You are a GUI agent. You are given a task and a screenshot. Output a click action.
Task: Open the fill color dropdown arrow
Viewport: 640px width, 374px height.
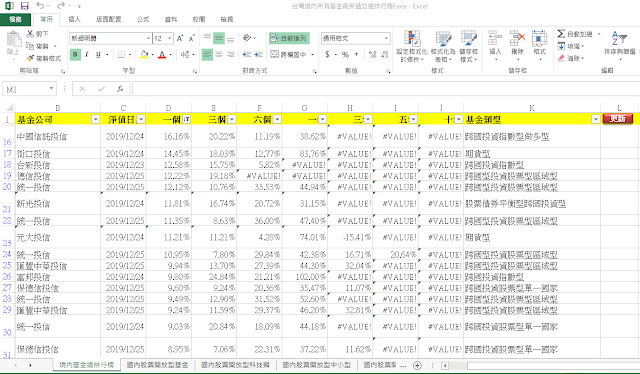tap(152, 55)
